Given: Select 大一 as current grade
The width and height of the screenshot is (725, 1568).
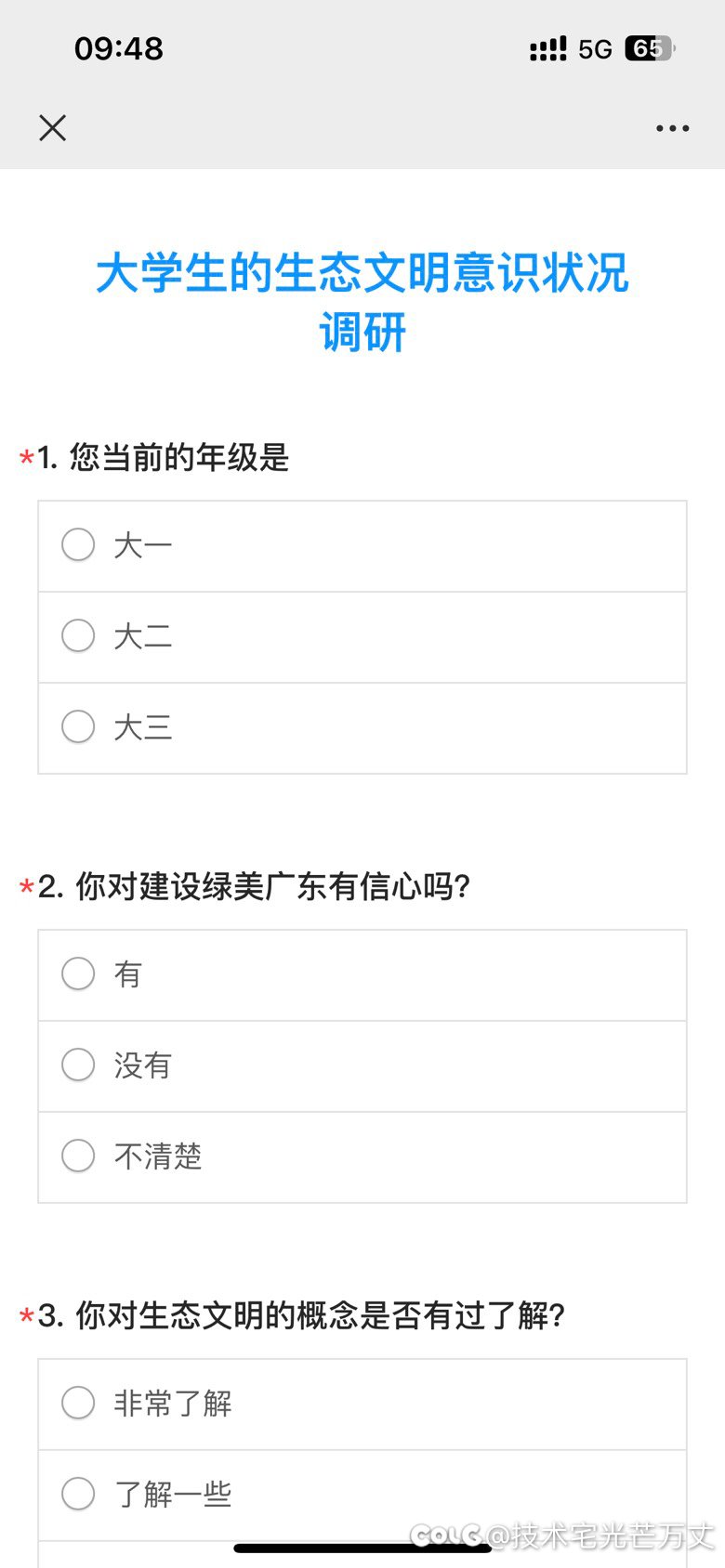Looking at the screenshot, I should pos(362,546).
